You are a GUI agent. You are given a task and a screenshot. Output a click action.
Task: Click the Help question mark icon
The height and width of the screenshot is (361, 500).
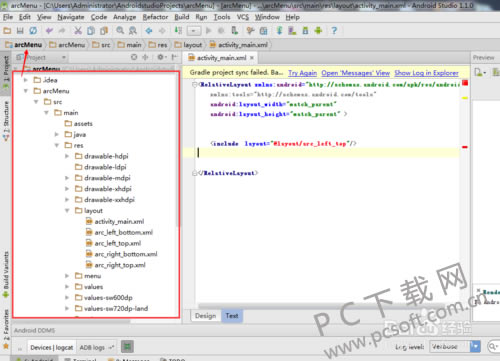tap(334, 31)
